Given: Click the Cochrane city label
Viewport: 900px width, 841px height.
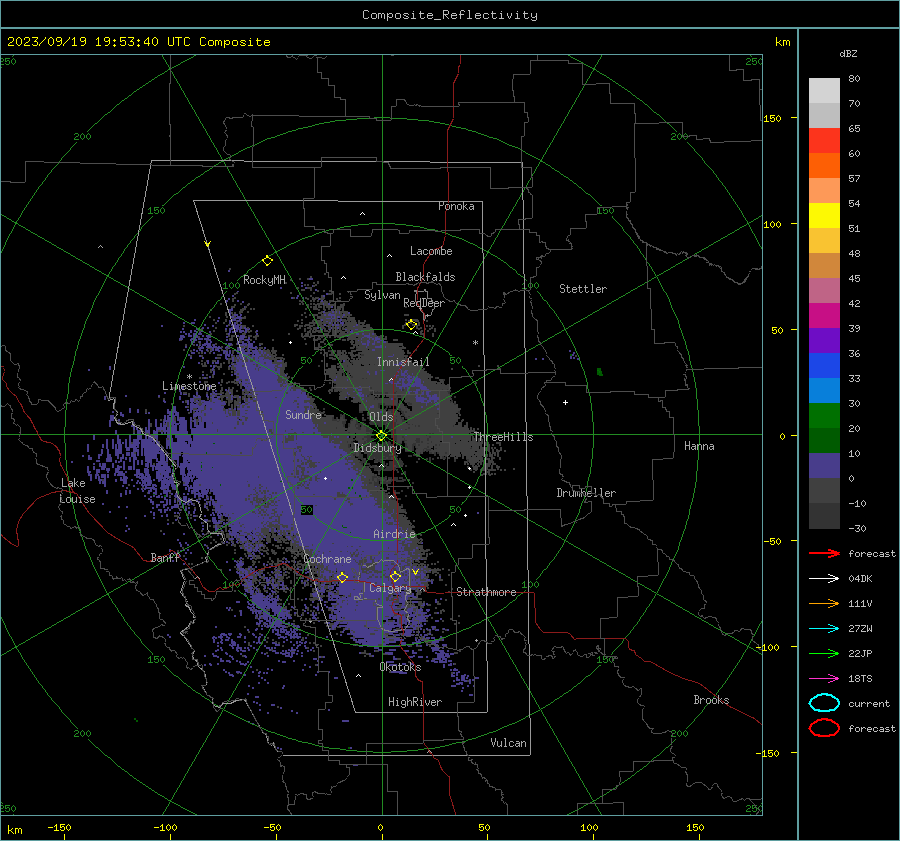Looking at the screenshot, I should 327,559.
